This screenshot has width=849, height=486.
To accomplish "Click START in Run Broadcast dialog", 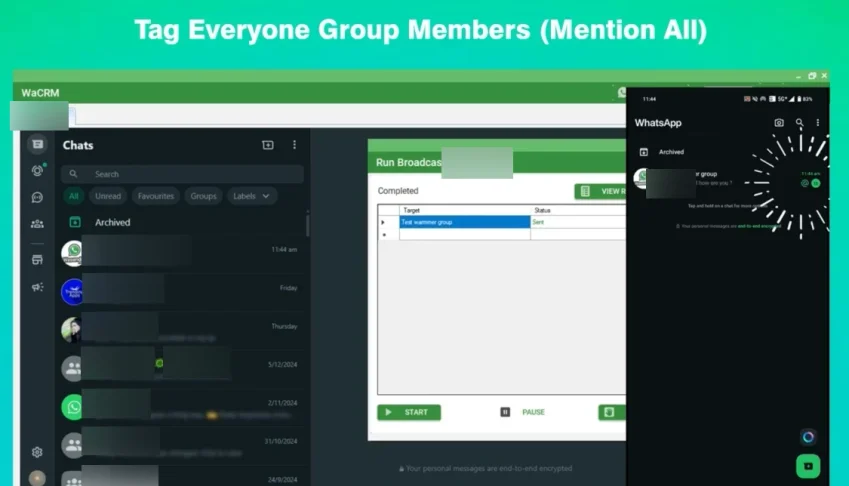I will (409, 412).
